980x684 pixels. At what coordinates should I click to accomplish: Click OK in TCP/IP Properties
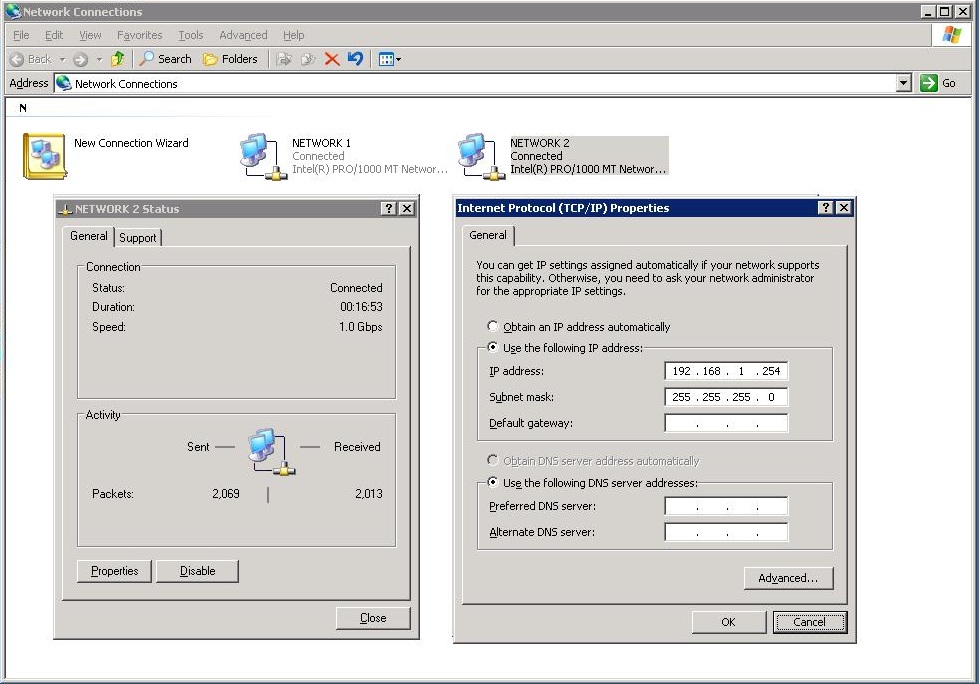pos(729,622)
